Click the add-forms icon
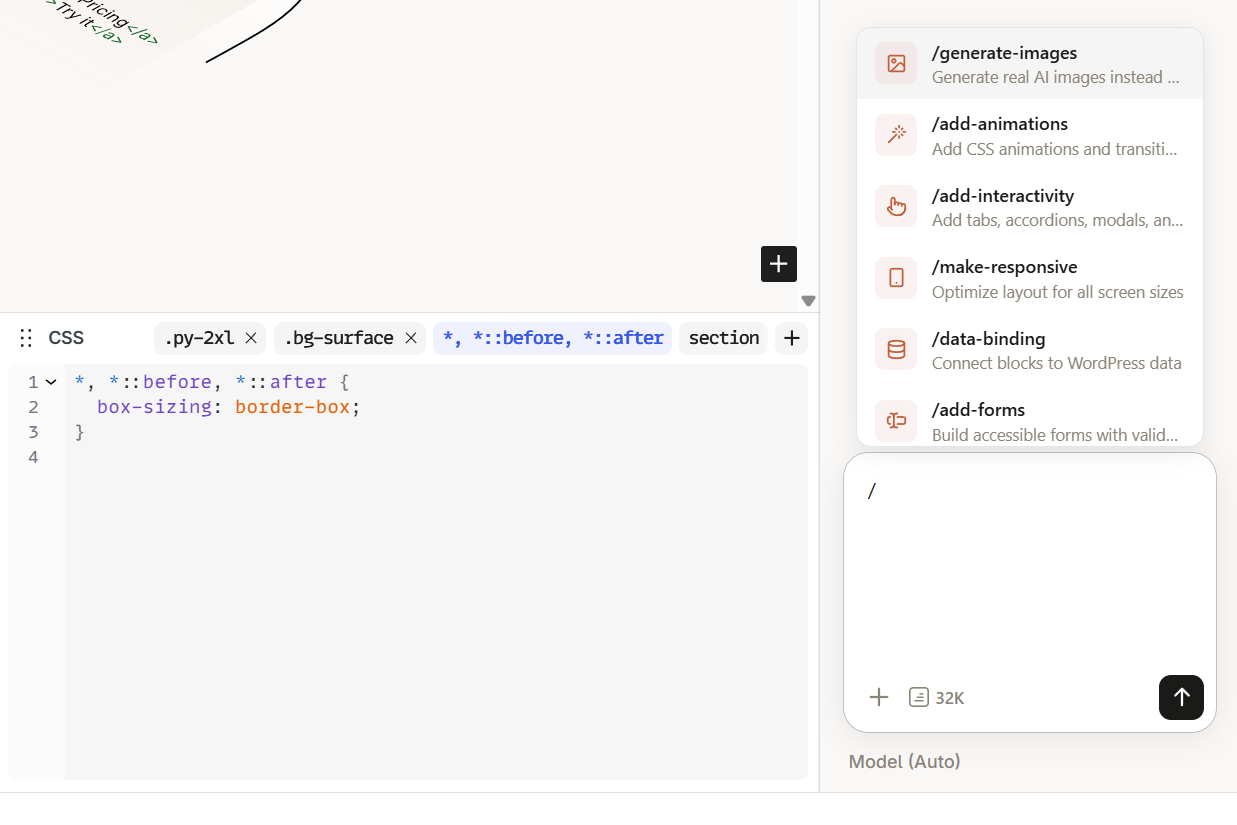 896,421
